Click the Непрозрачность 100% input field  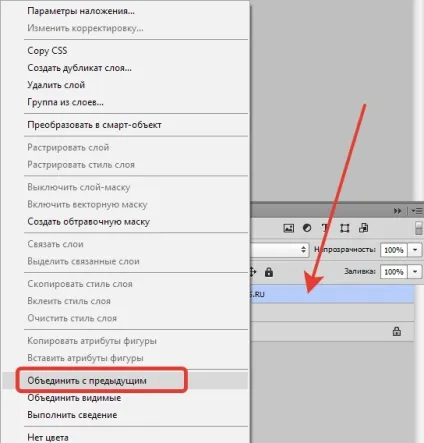(394, 250)
